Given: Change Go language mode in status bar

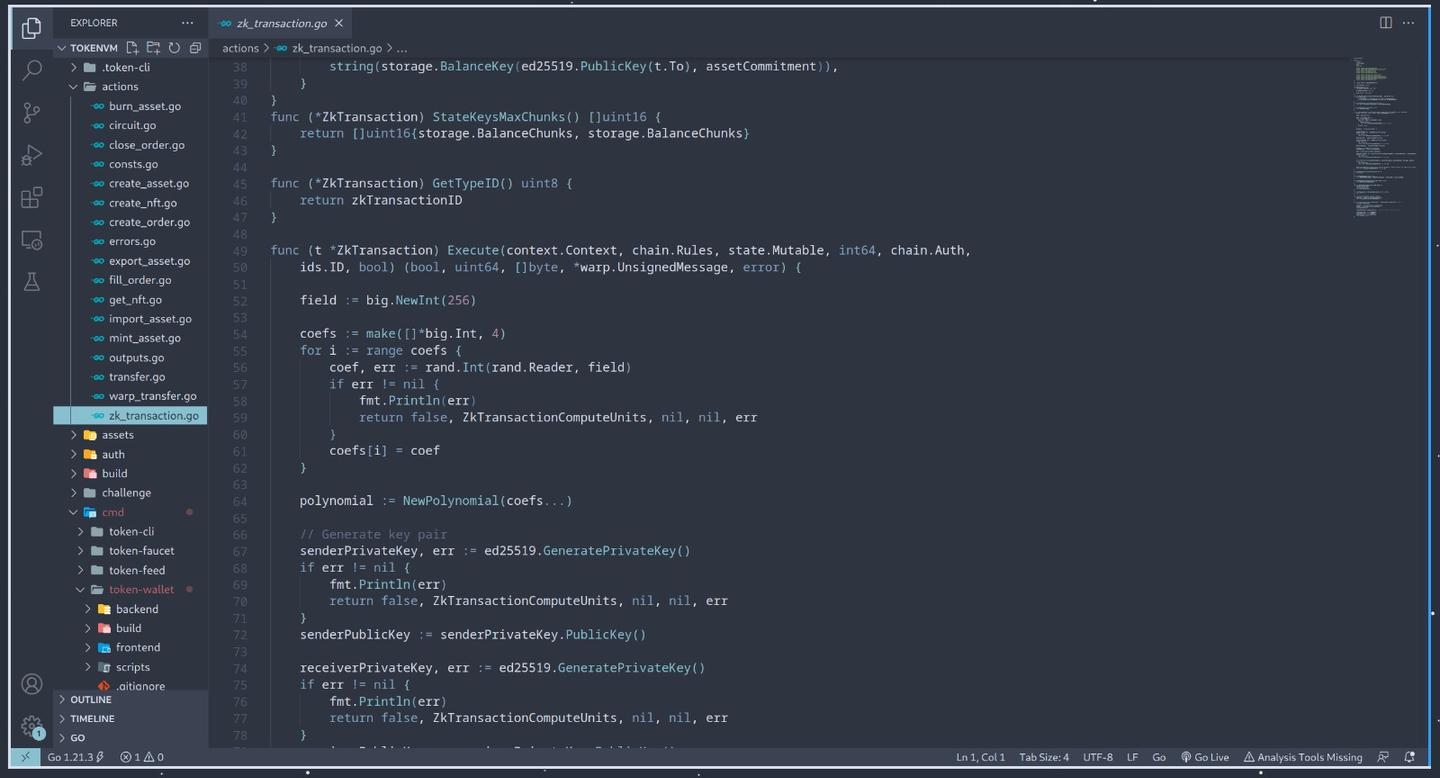Looking at the screenshot, I should (1159, 757).
